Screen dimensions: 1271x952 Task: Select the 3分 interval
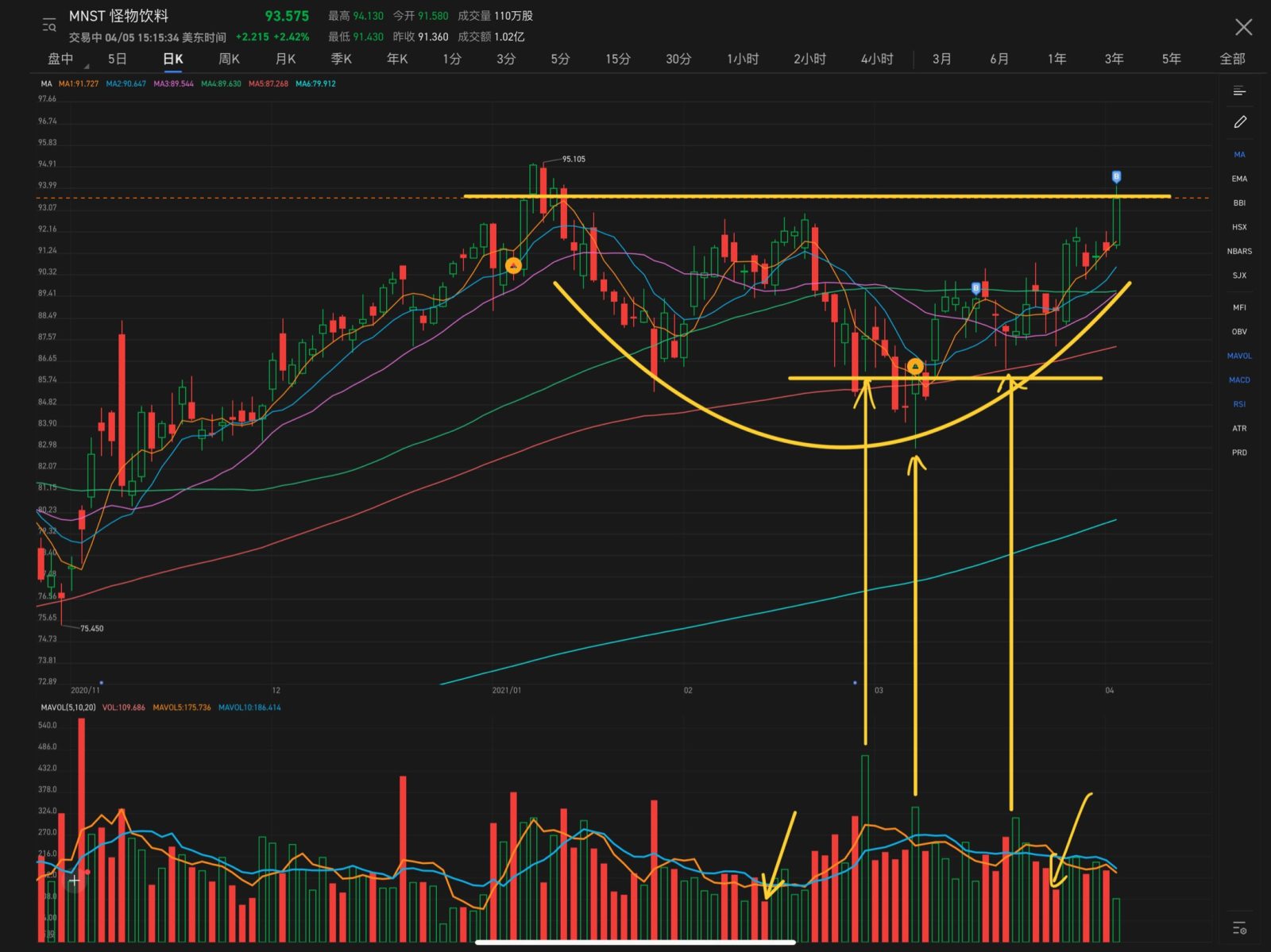(506, 59)
